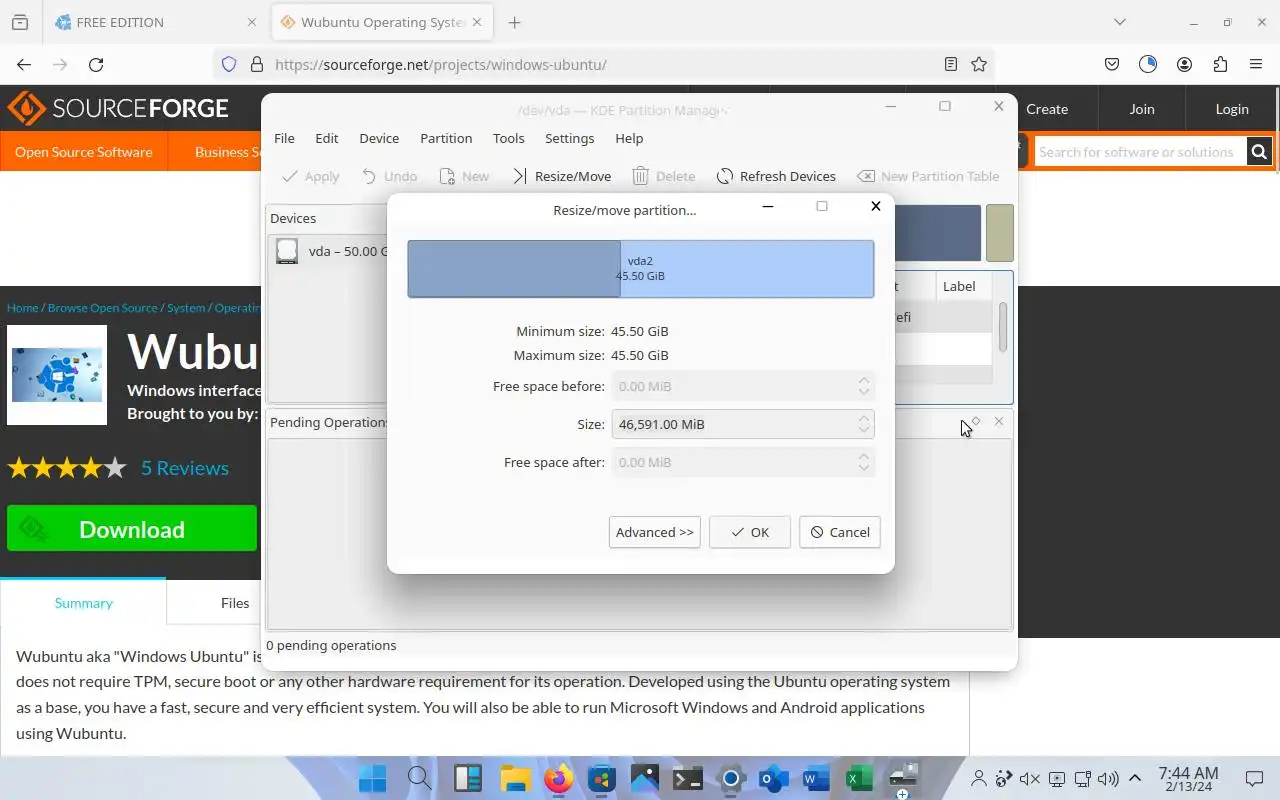Expand the Advanced >> options

(655, 532)
